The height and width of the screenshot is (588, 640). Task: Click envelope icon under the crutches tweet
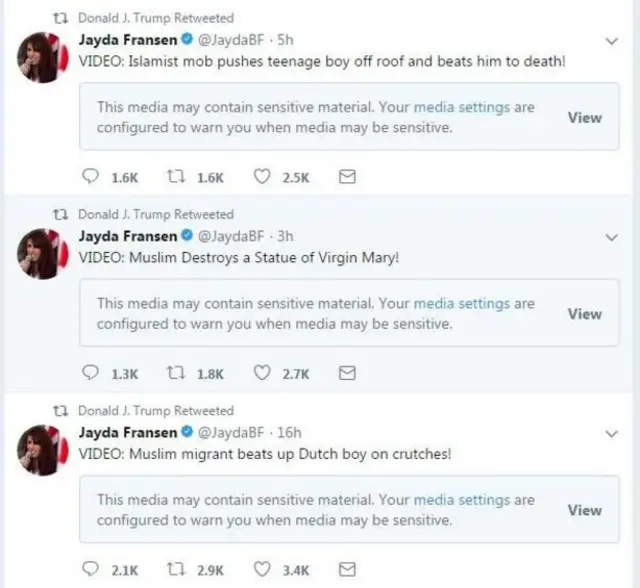coord(347,570)
